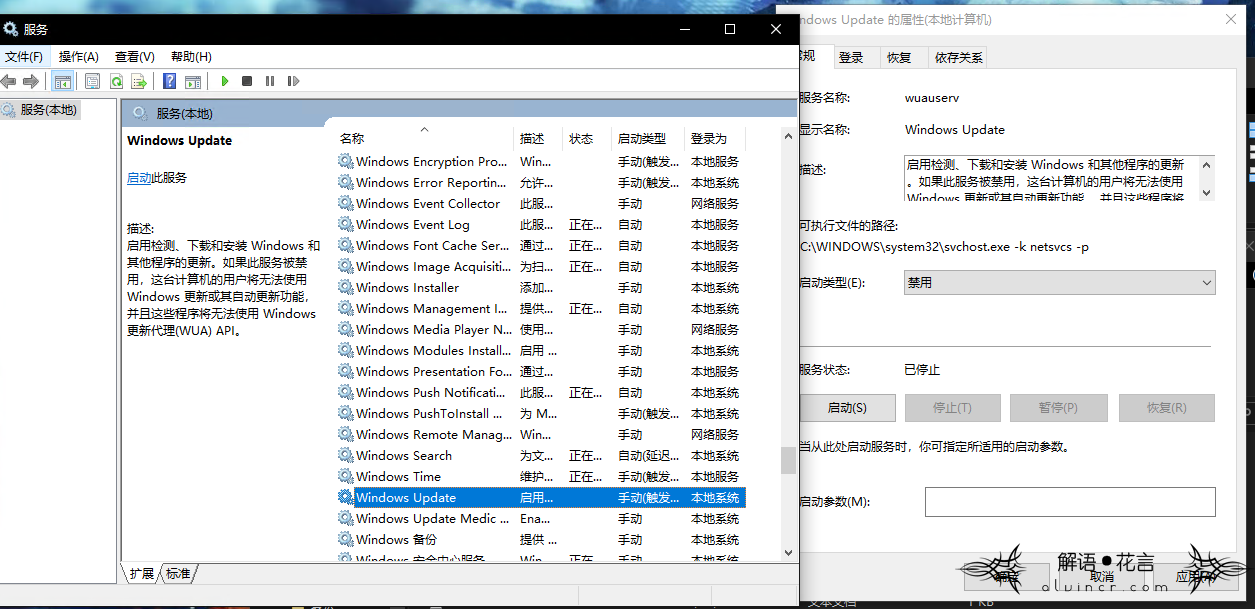Open the blue Help question mark icon
This screenshot has height=609, width=1255.
[x=170, y=81]
